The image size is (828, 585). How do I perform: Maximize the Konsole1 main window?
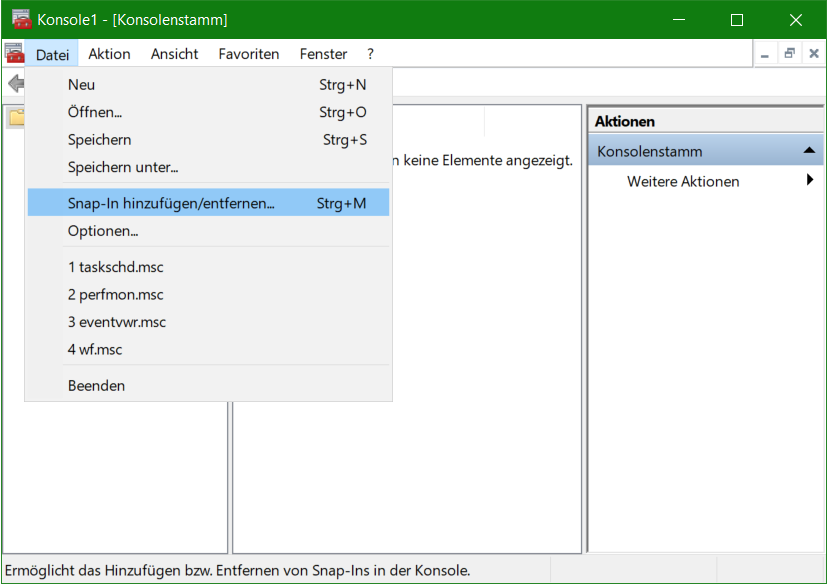pyautogui.click(x=737, y=20)
